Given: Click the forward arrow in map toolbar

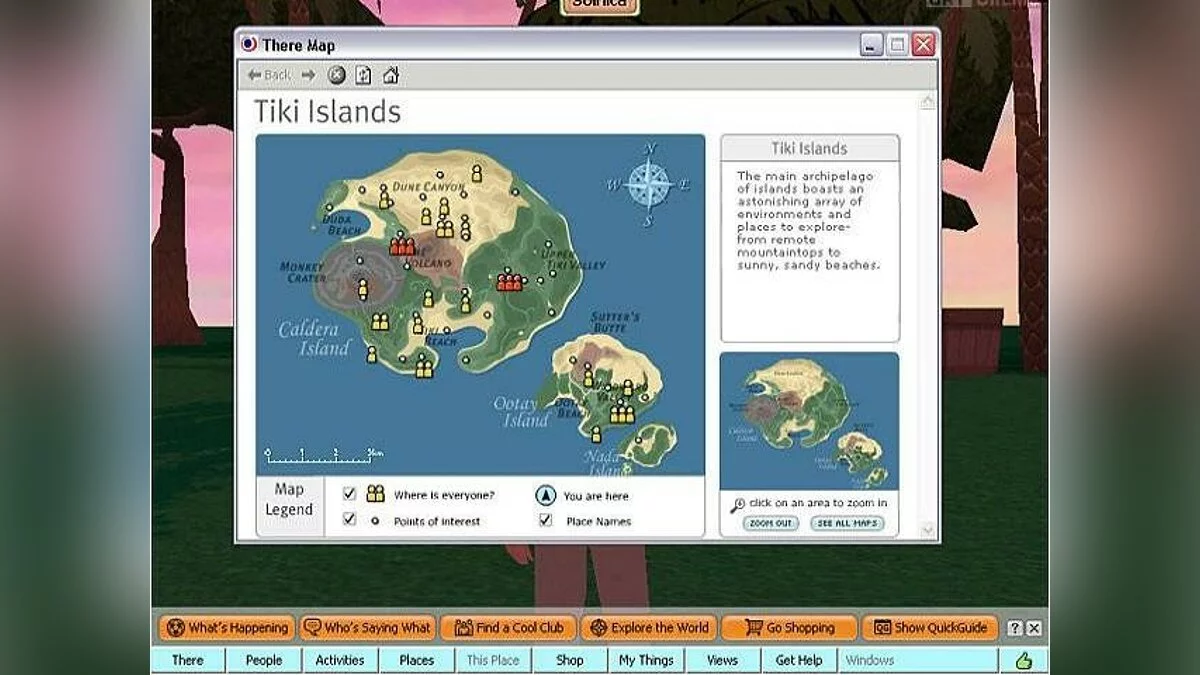Looking at the screenshot, I should (308, 75).
